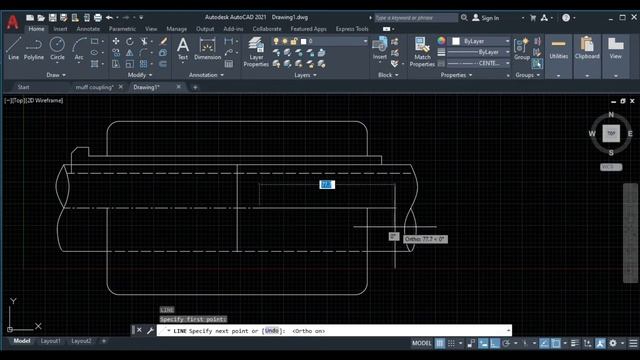
Task: Select the Dimension tool
Action: [207, 49]
